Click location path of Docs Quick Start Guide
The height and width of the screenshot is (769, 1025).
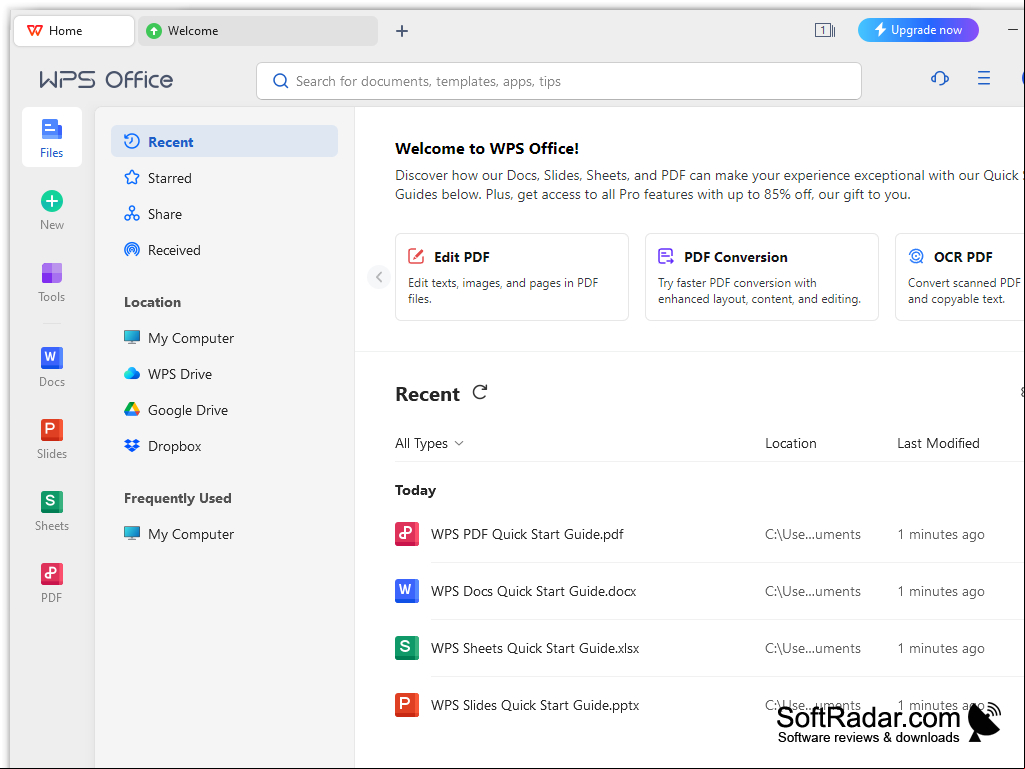pyautogui.click(x=813, y=591)
